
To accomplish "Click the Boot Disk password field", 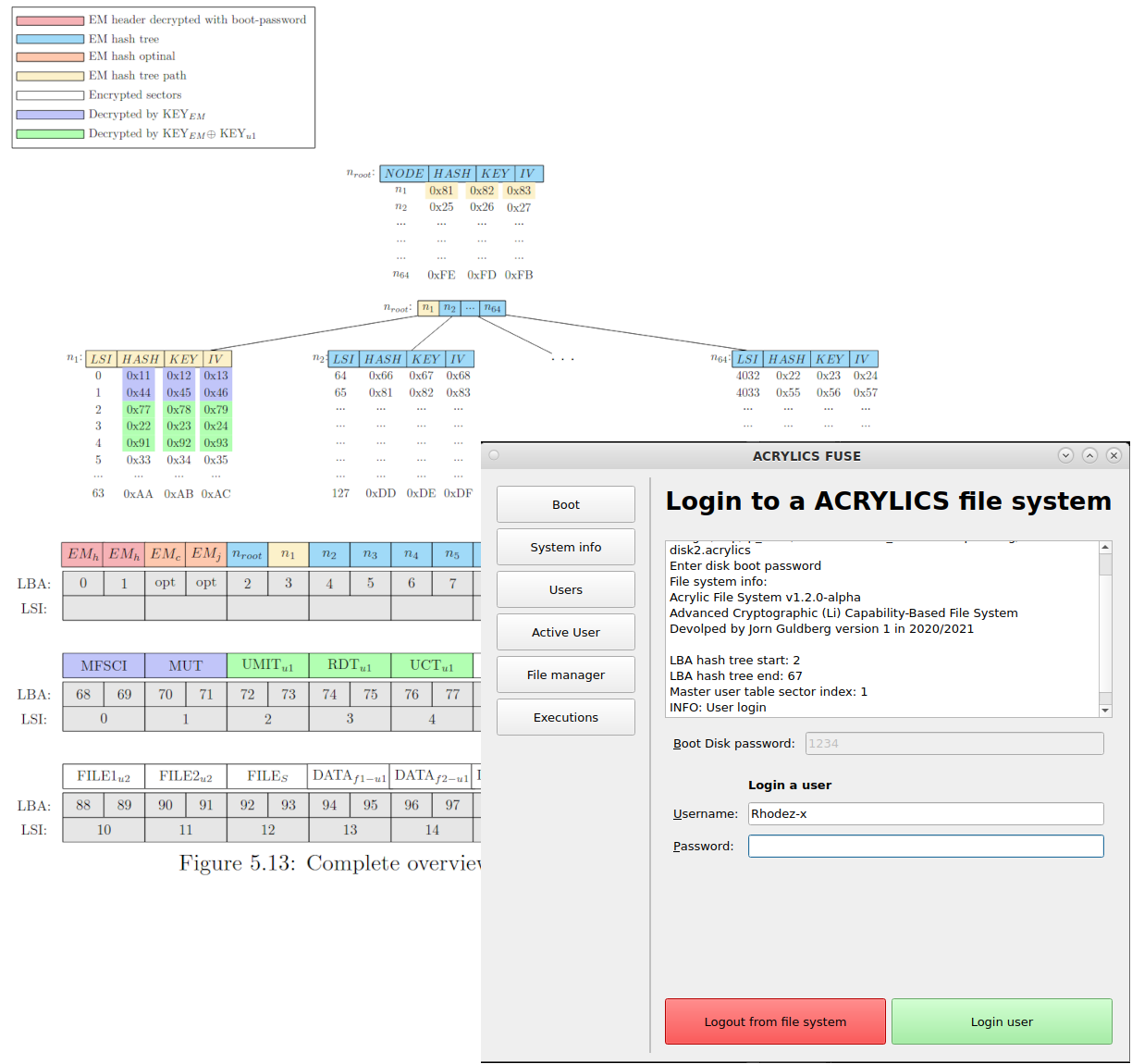I will point(954,743).
